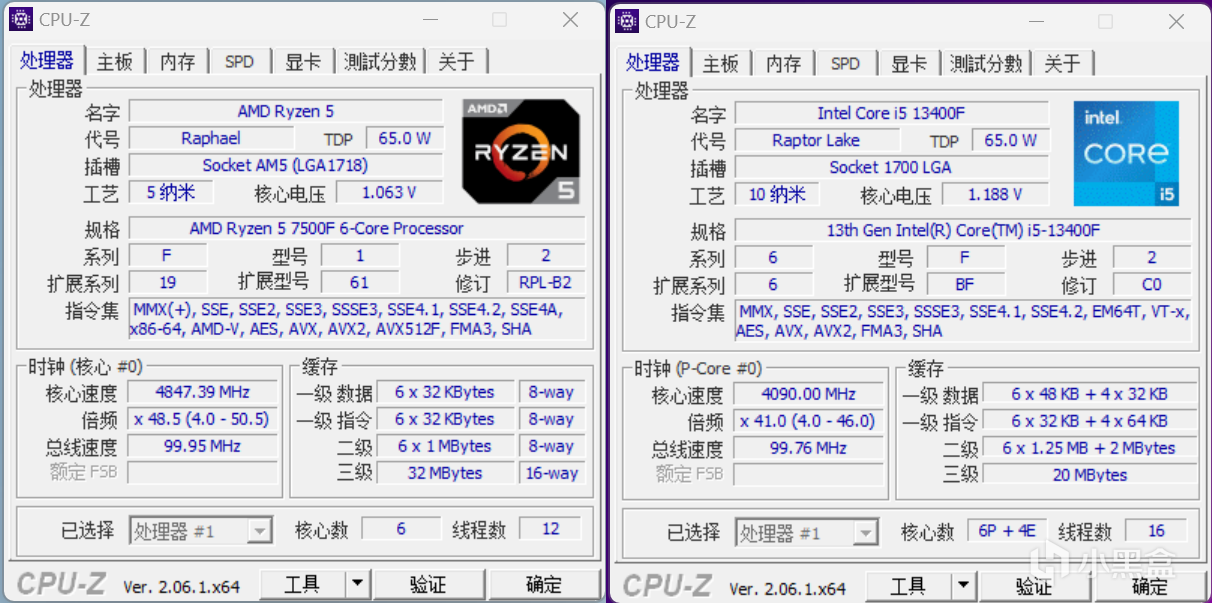Open 关于 tab in left CPU-Z window

pos(456,62)
